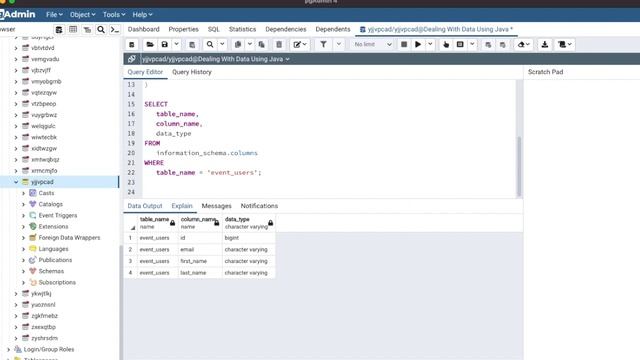Open connection yjjvpcad dropdown in connection bar
The width and height of the screenshot is (640, 360).
(x=216, y=59)
